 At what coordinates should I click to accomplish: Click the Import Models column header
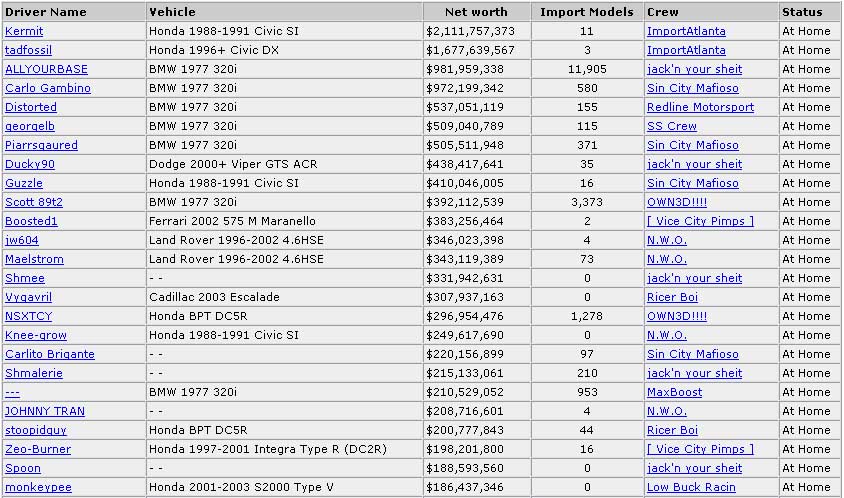(587, 12)
